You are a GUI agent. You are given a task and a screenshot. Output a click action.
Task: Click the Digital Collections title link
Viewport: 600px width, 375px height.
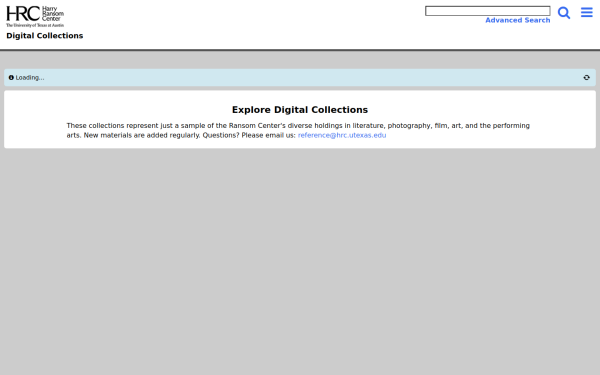(x=44, y=36)
